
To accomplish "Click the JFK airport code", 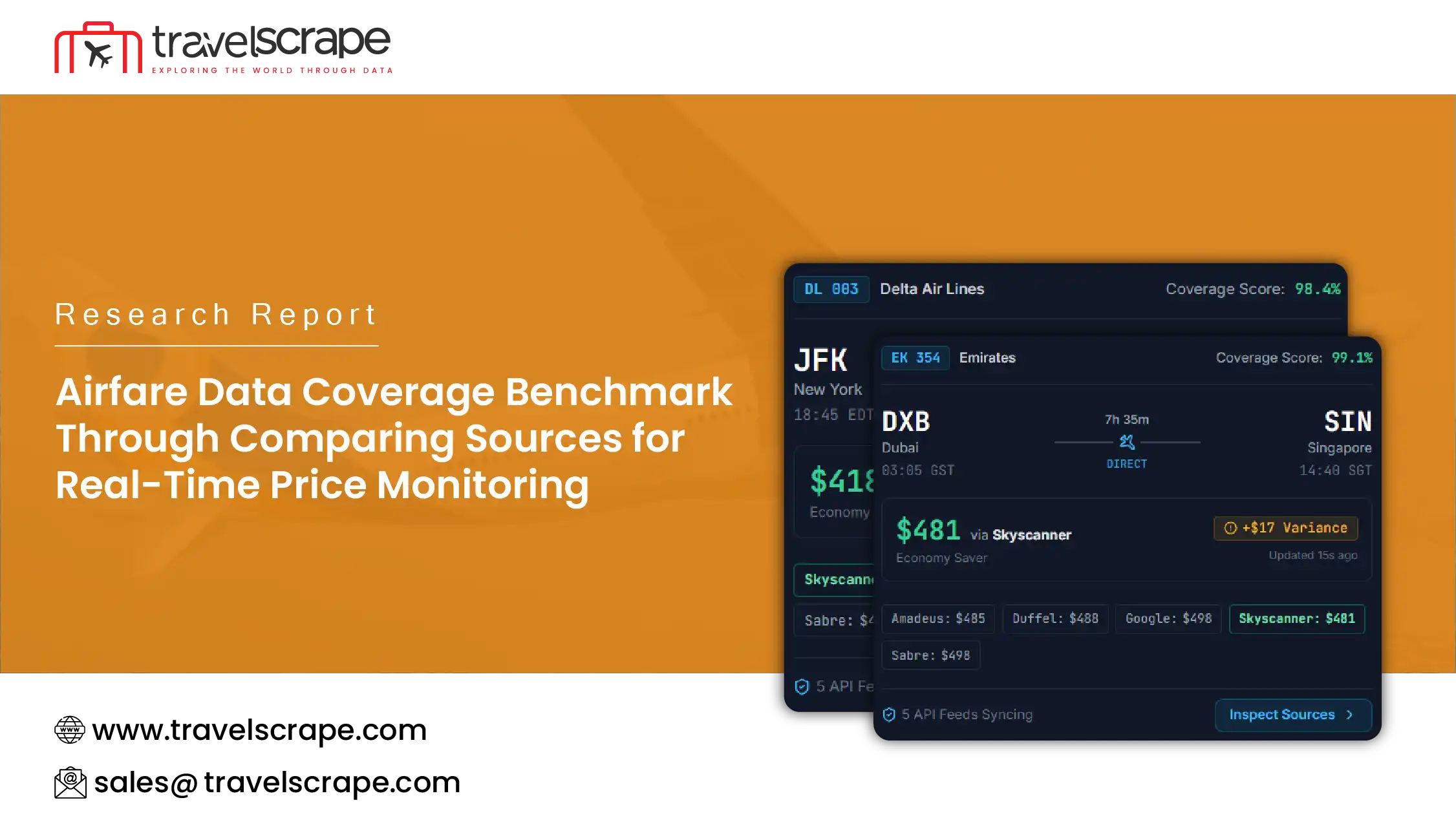I will [x=820, y=361].
